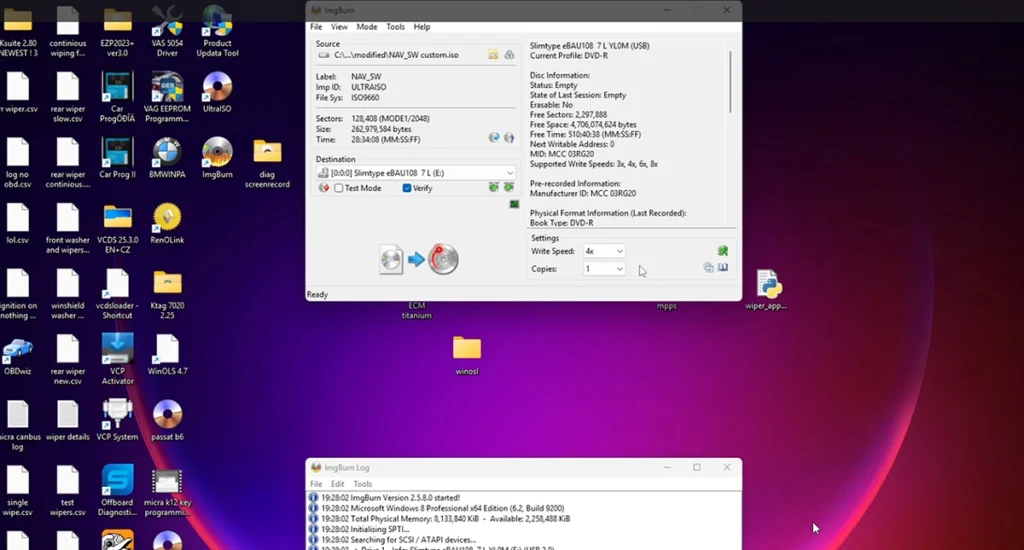
Task: Uncheck the Verify checkbox
Action: pyautogui.click(x=407, y=188)
